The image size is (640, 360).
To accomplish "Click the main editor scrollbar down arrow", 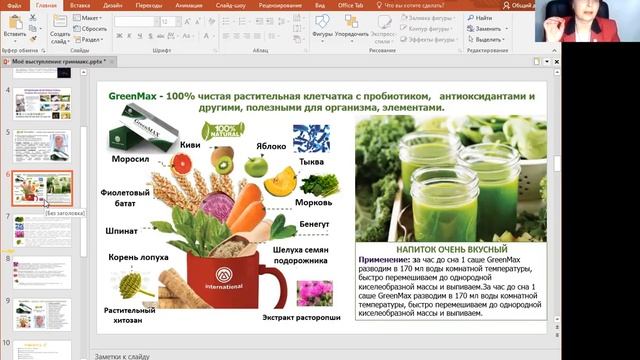I will [x=557, y=319].
